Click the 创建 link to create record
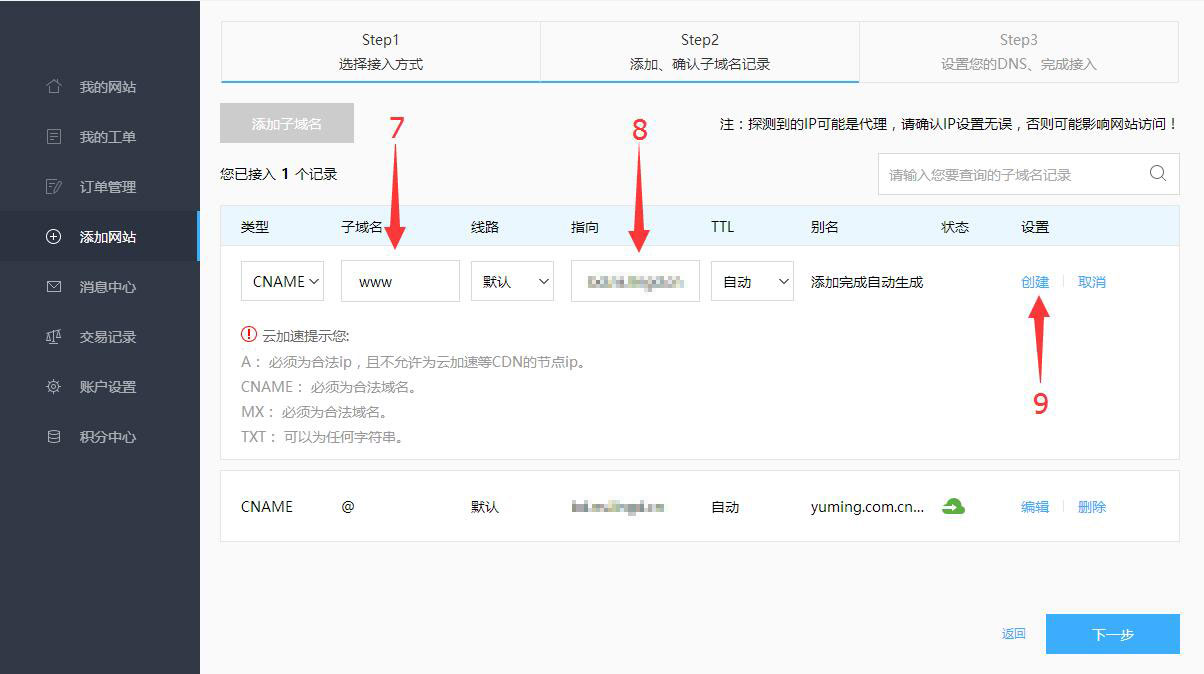 [x=1035, y=282]
